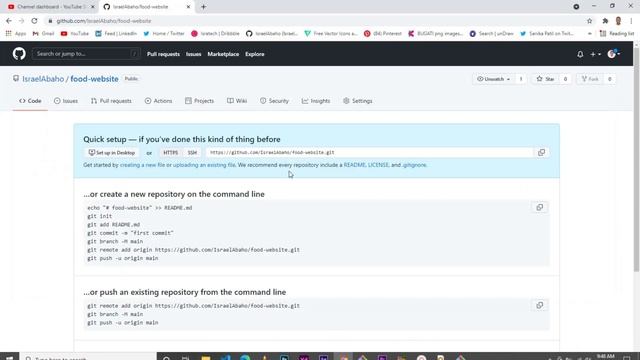Click the Windows taskbar search box
The height and width of the screenshot is (360, 640).
tap(88, 356)
